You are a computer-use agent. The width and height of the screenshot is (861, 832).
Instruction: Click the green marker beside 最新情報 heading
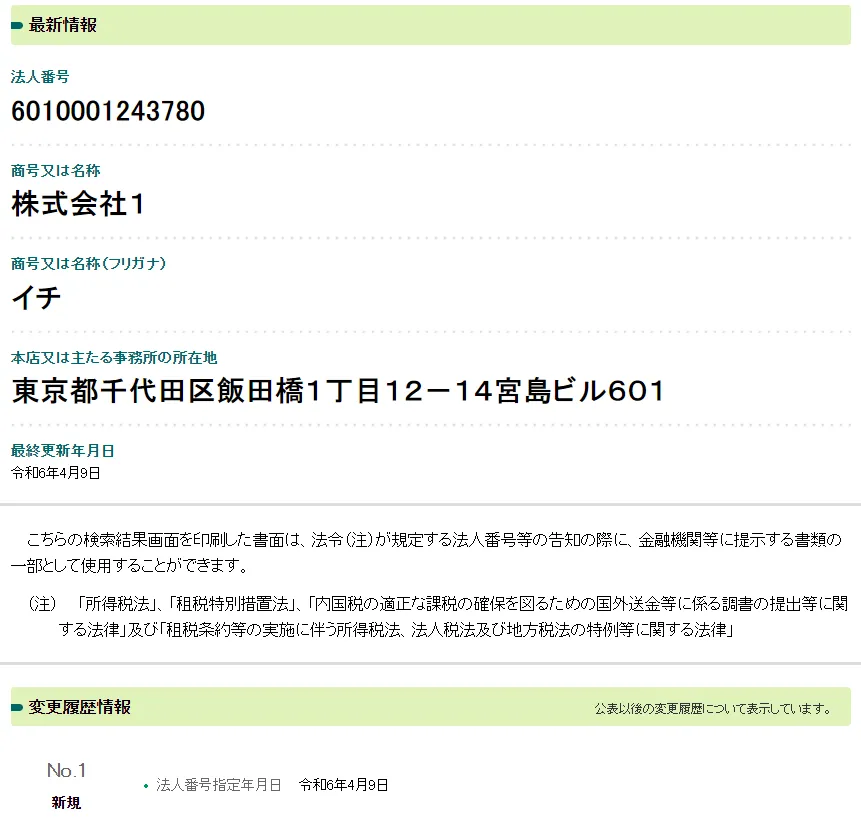pyautogui.click(x=17, y=26)
